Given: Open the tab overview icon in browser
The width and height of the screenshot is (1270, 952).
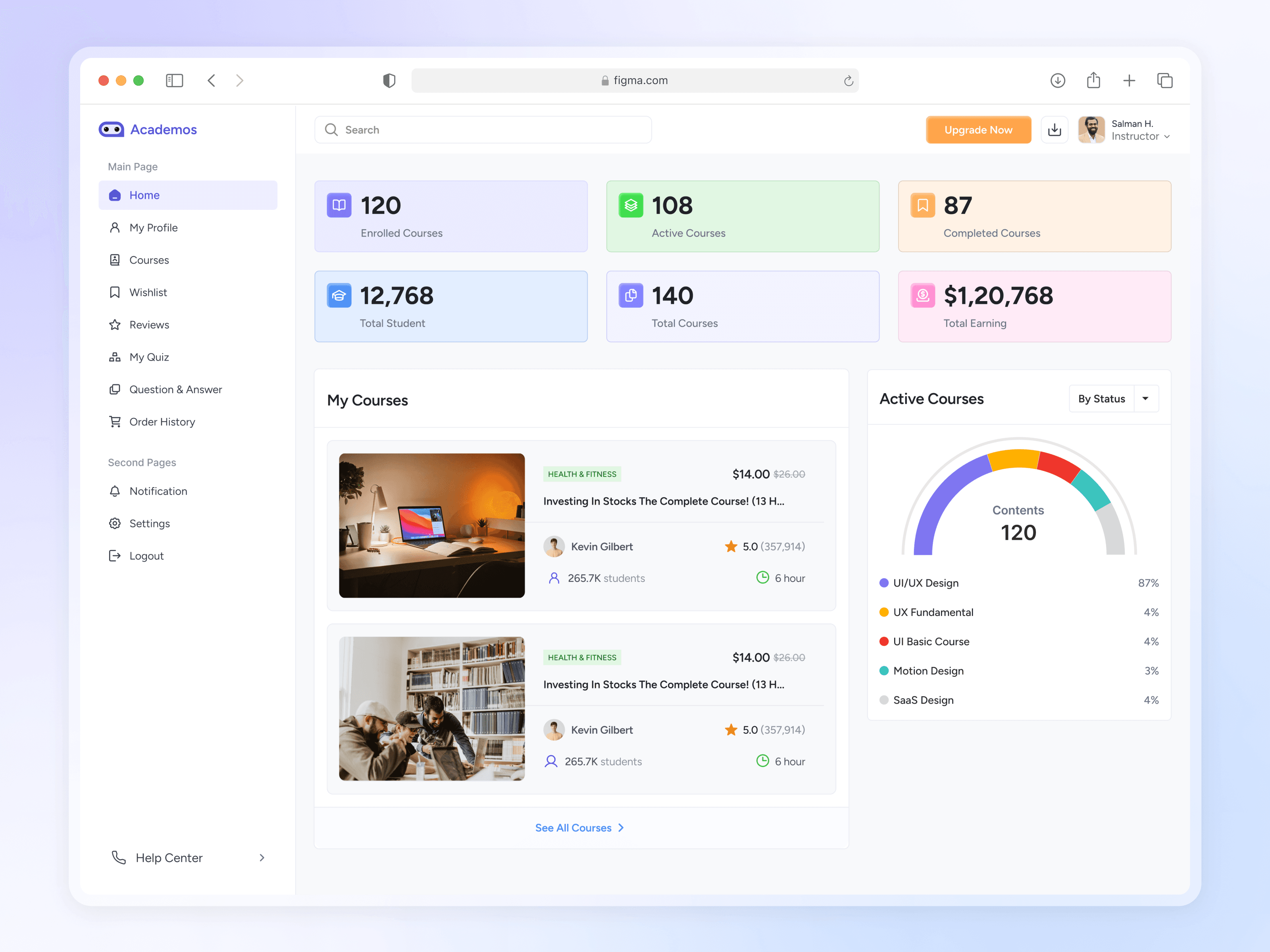Looking at the screenshot, I should [x=1164, y=81].
